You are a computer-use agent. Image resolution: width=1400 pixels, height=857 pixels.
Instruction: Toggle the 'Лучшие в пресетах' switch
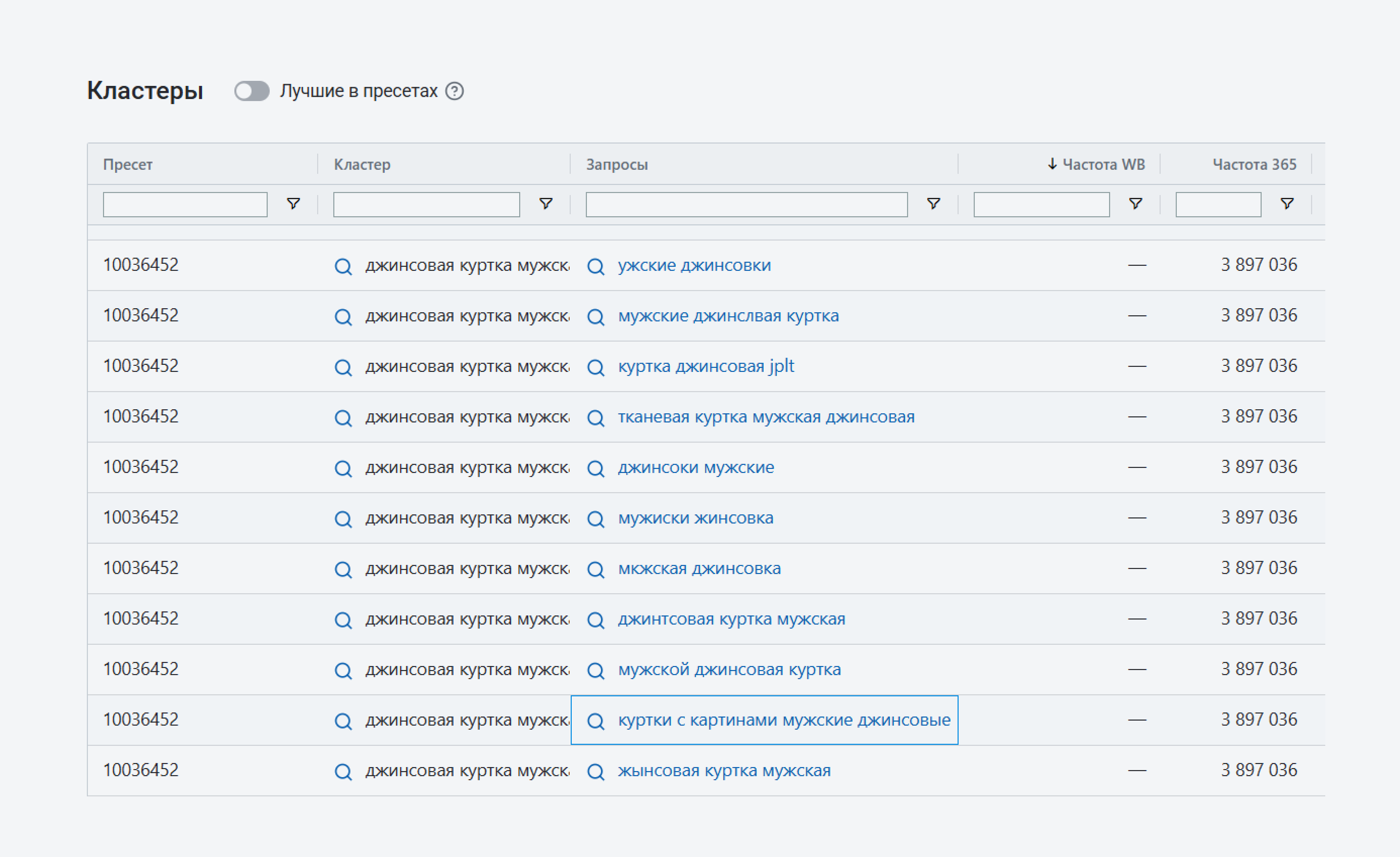point(252,91)
